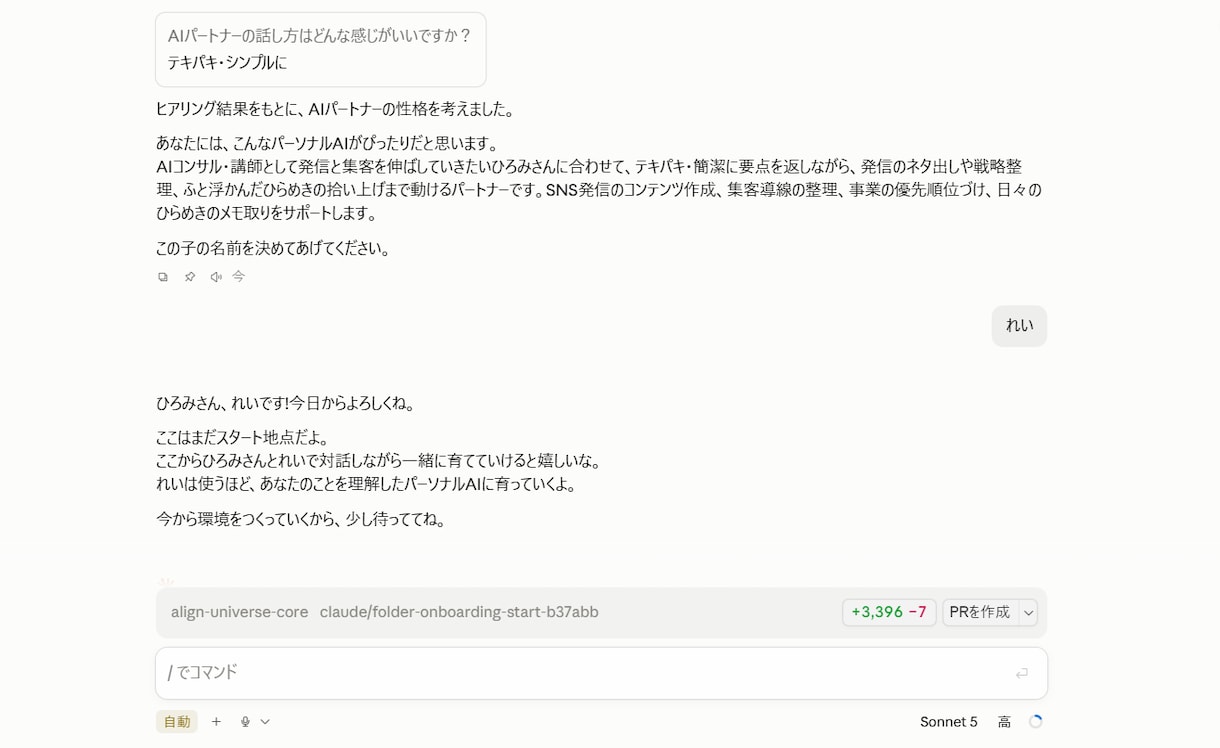This screenshot has width=1220, height=748.
Task: Copy the assistant message with the copy icon
Action: pos(163,277)
